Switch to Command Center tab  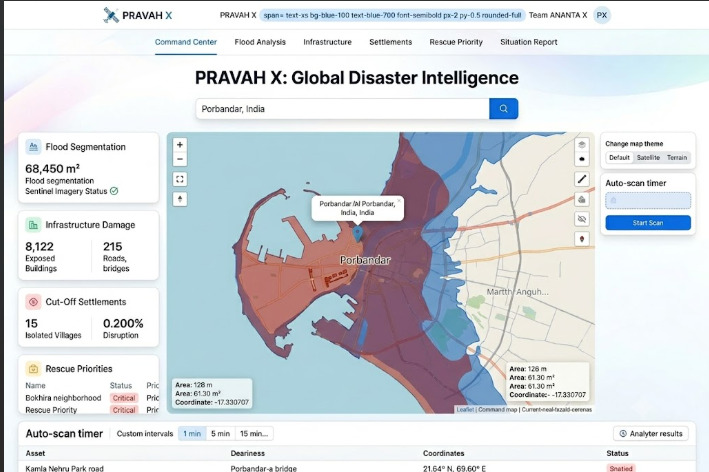(186, 42)
